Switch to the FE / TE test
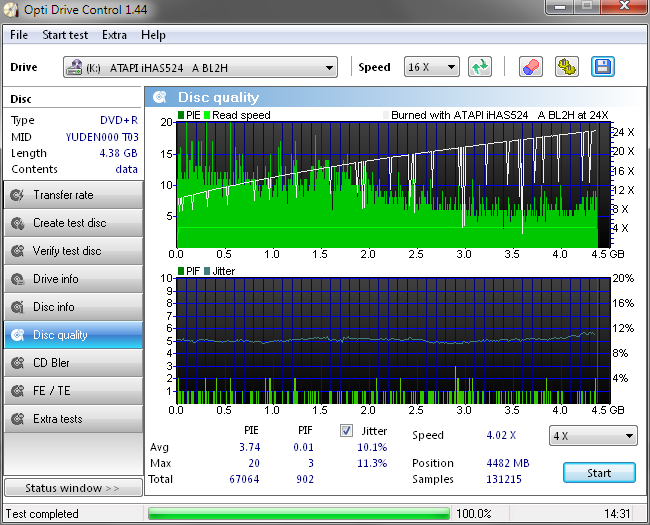Screen dimensions: 650x525 [x=73, y=391]
